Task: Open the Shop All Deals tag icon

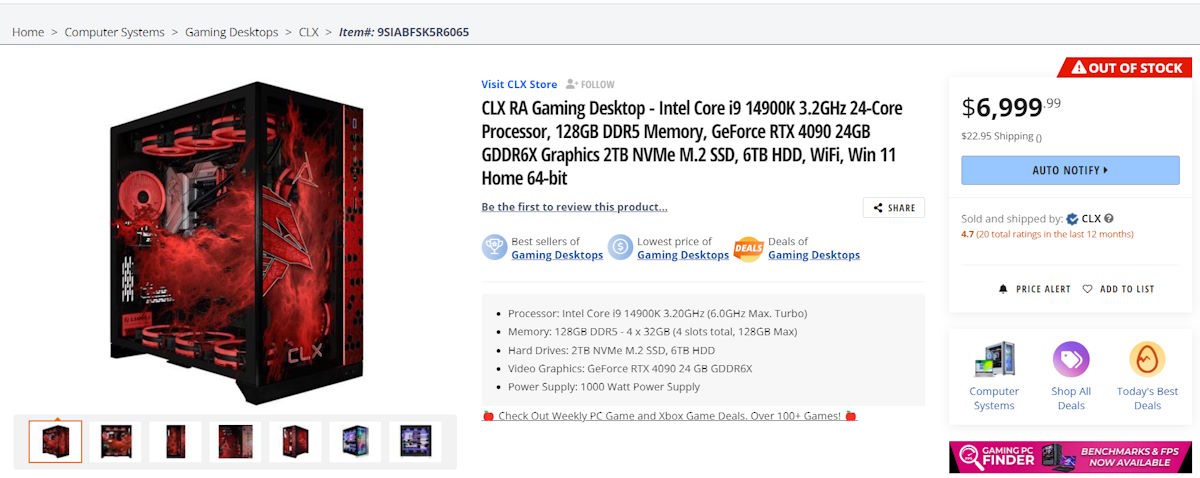Action: [x=1071, y=359]
